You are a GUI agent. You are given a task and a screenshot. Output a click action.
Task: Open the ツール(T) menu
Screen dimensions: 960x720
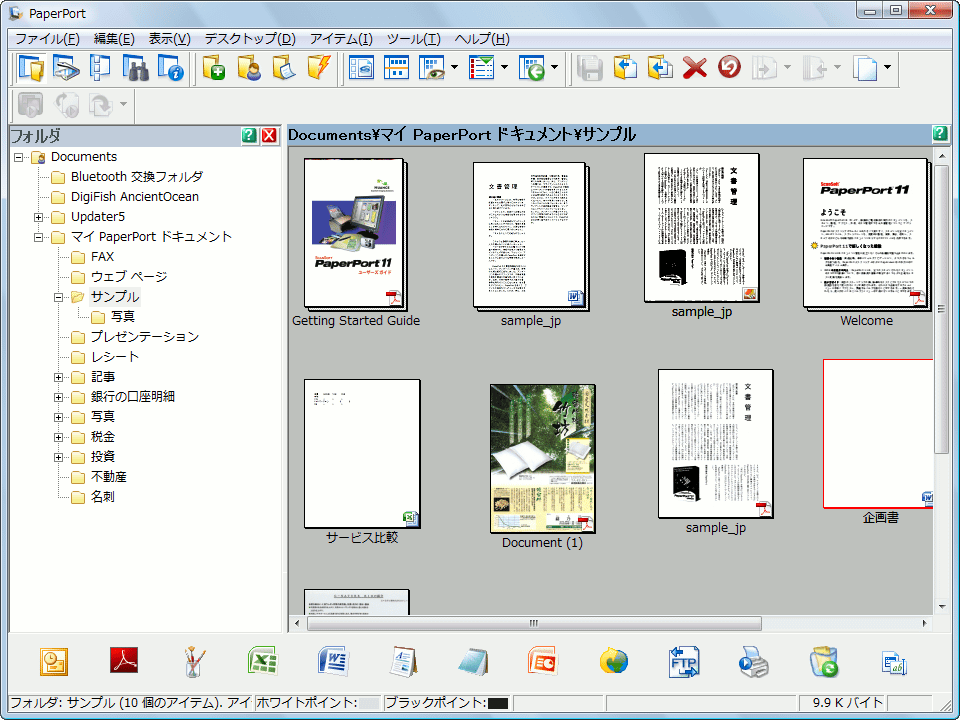(x=413, y=39)
